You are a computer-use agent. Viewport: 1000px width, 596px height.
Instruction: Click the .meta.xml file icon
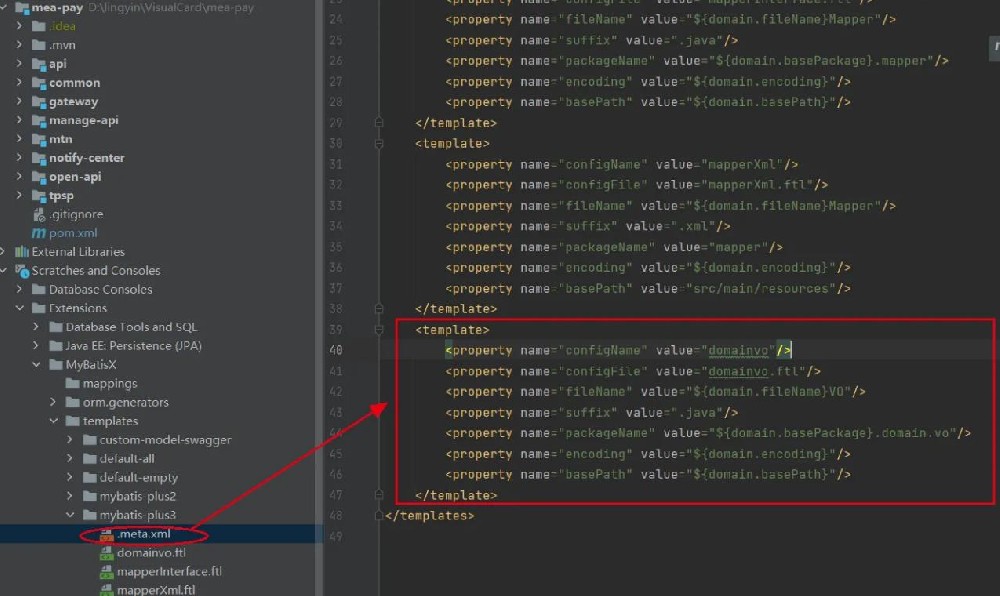coord(107,534)
